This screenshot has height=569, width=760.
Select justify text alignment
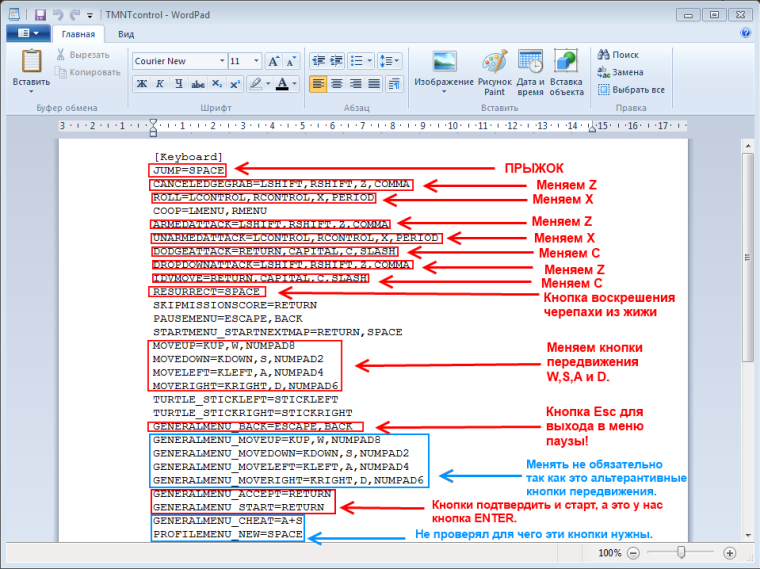click(x=374, y=84)
